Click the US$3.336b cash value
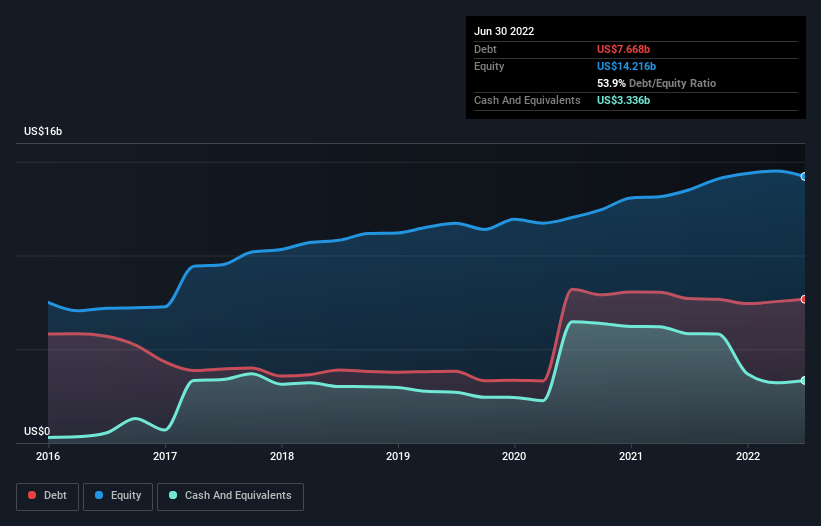This screenshot has width=821, height=526. coord(623,100)
